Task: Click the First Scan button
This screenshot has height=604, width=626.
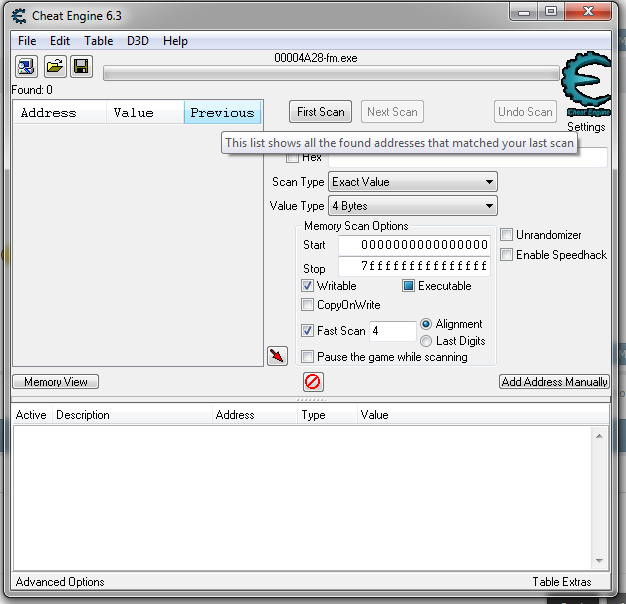Action: [321, 112]
